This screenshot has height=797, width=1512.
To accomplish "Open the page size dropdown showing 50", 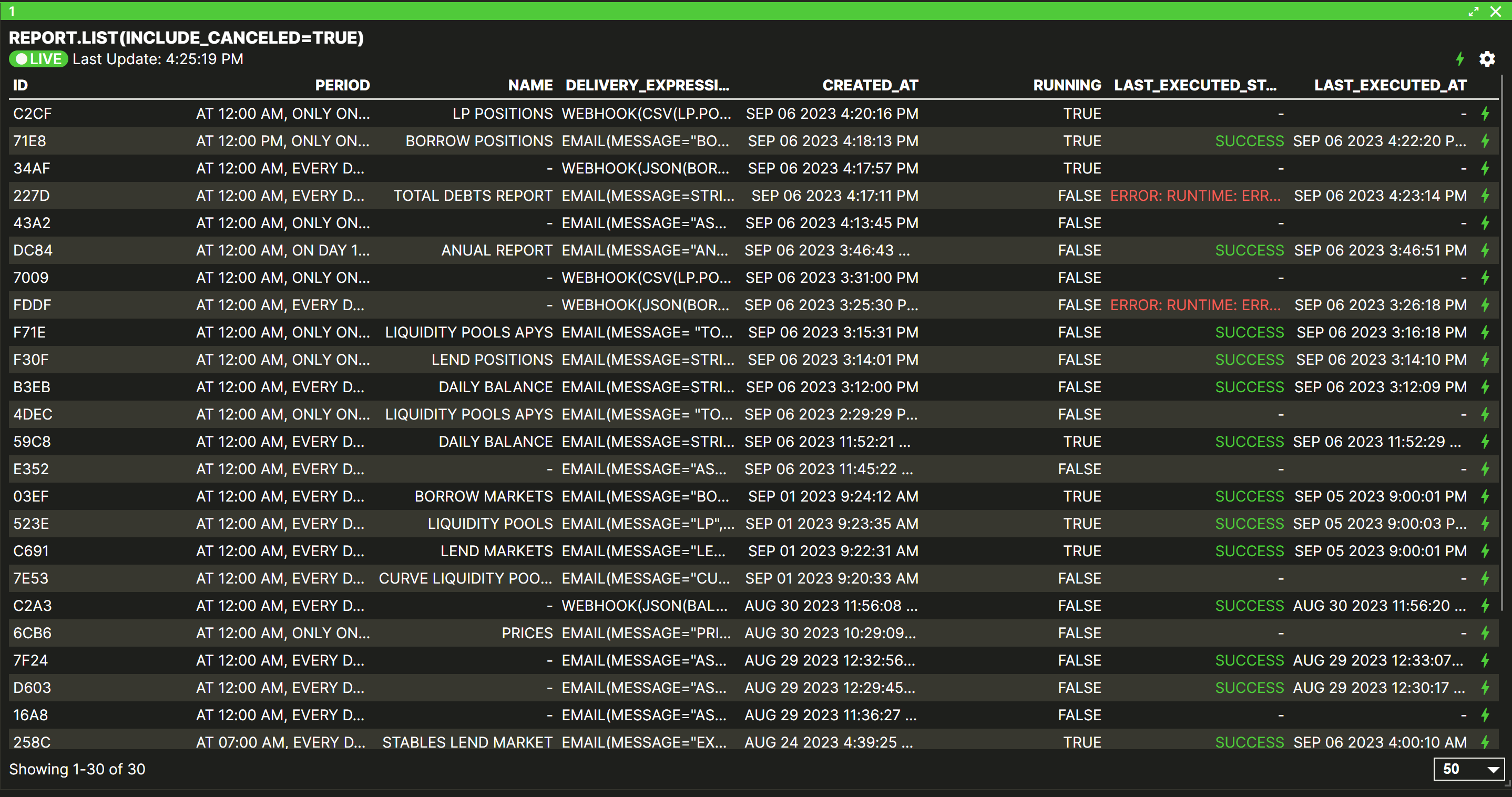I will coord(1468,769).
